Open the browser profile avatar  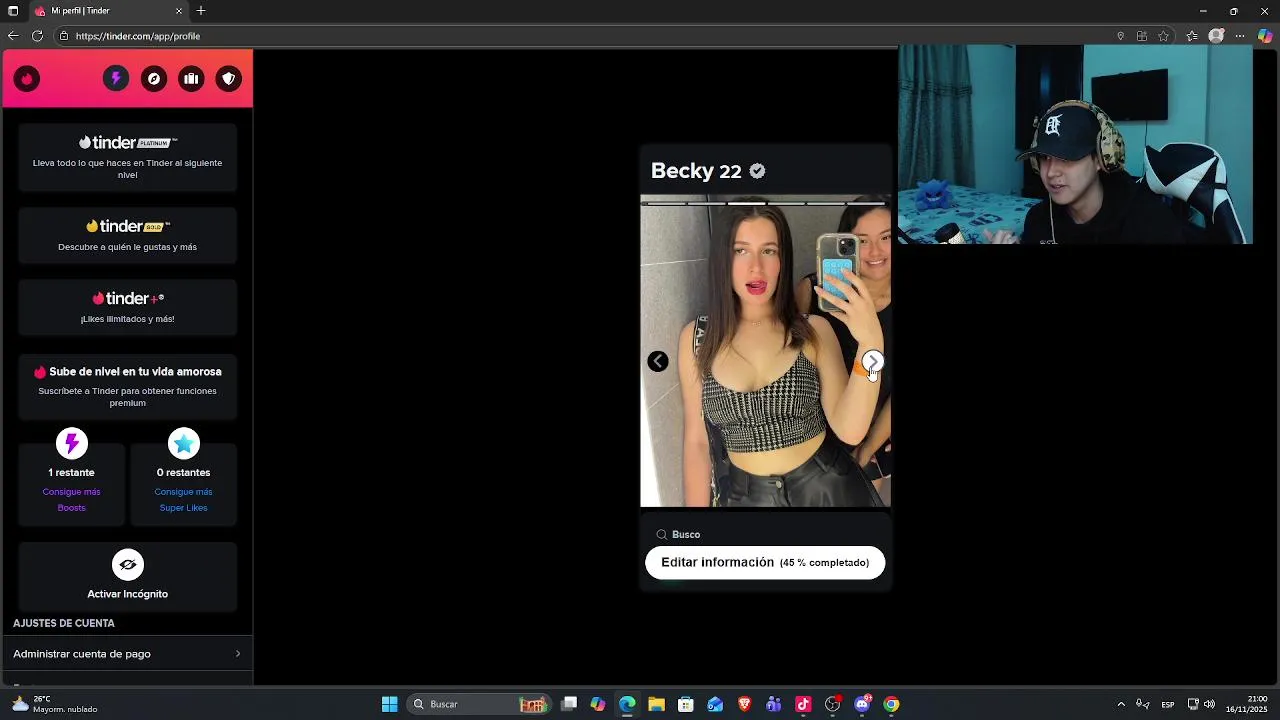[x=1216, y=36]
